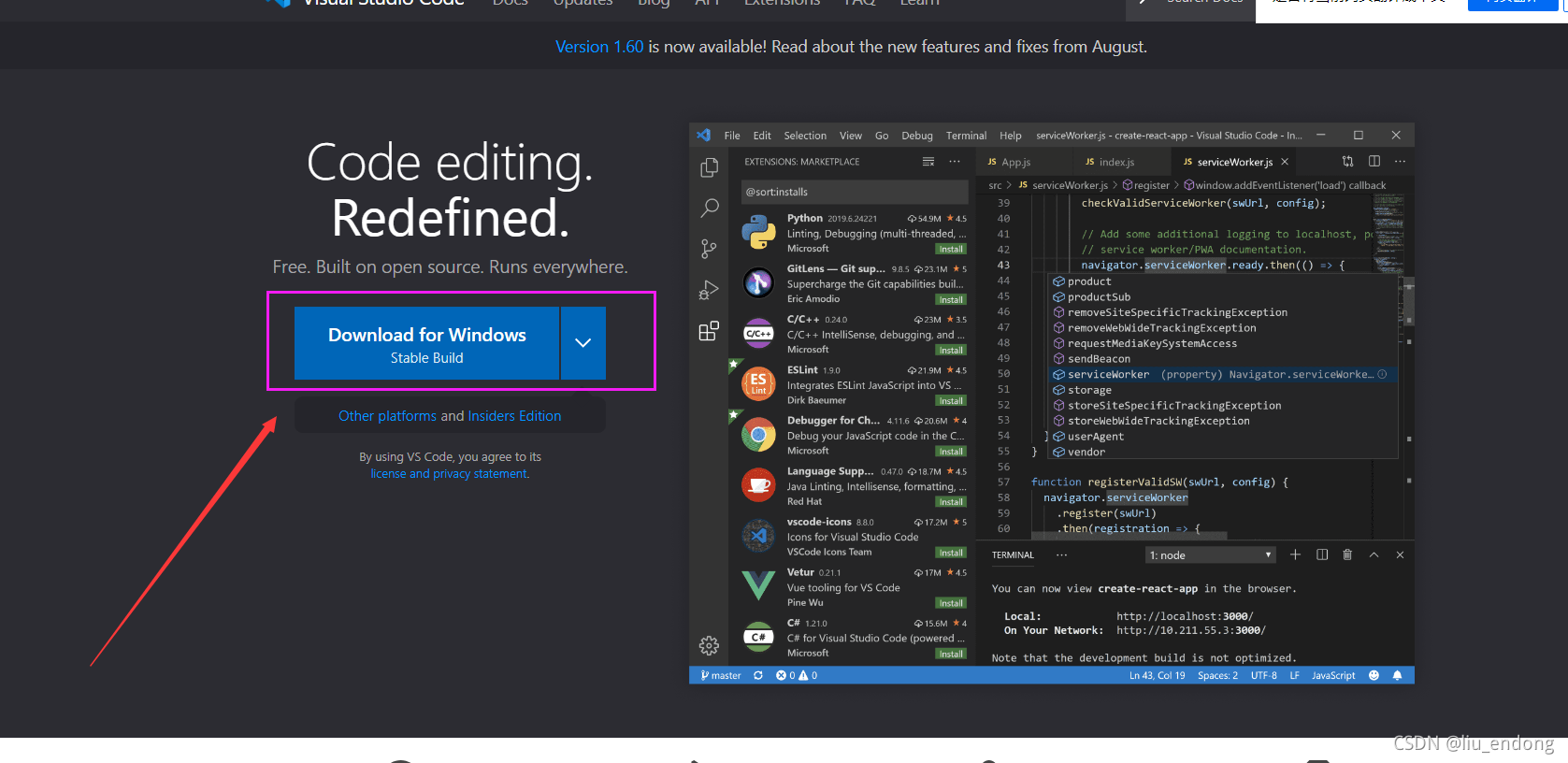Click the 'register' breadcrumb item
The image size is (1568, 763).
(x=1146, y=185)
